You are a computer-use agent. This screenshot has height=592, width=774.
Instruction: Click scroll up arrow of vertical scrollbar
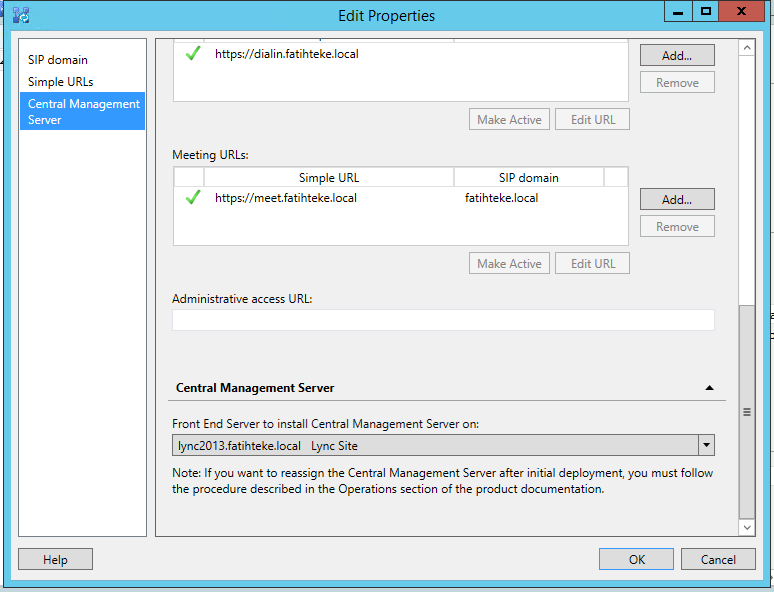(x=747, y=48)
